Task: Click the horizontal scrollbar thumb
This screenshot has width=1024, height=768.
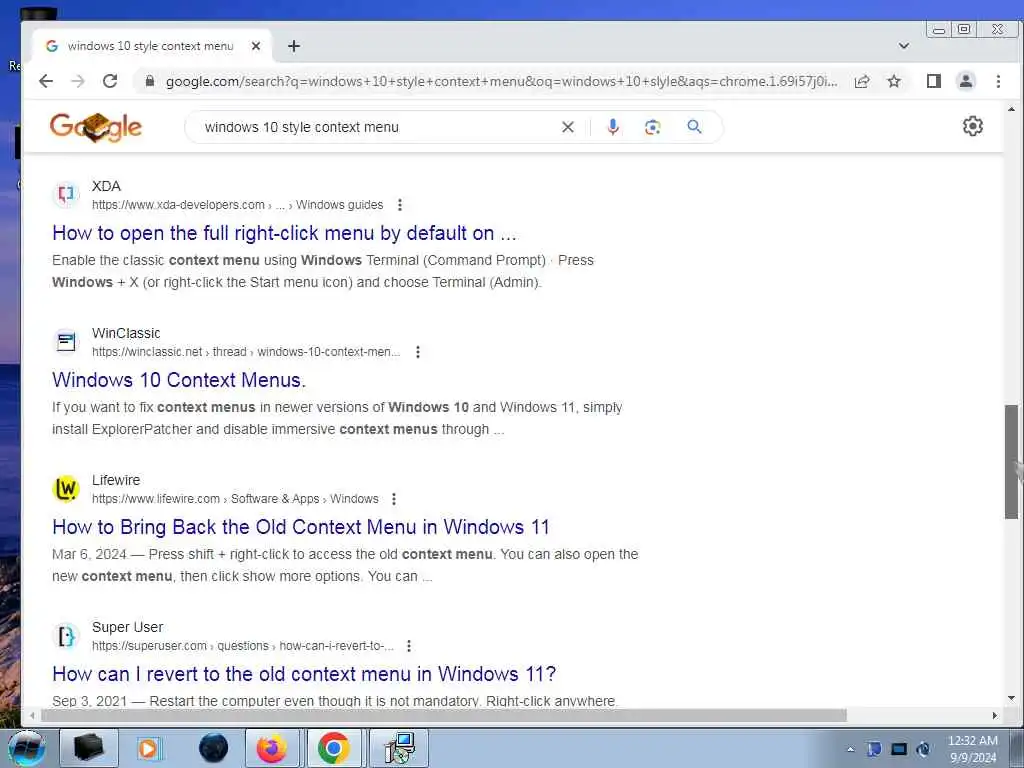Action: tap(443, 716)
